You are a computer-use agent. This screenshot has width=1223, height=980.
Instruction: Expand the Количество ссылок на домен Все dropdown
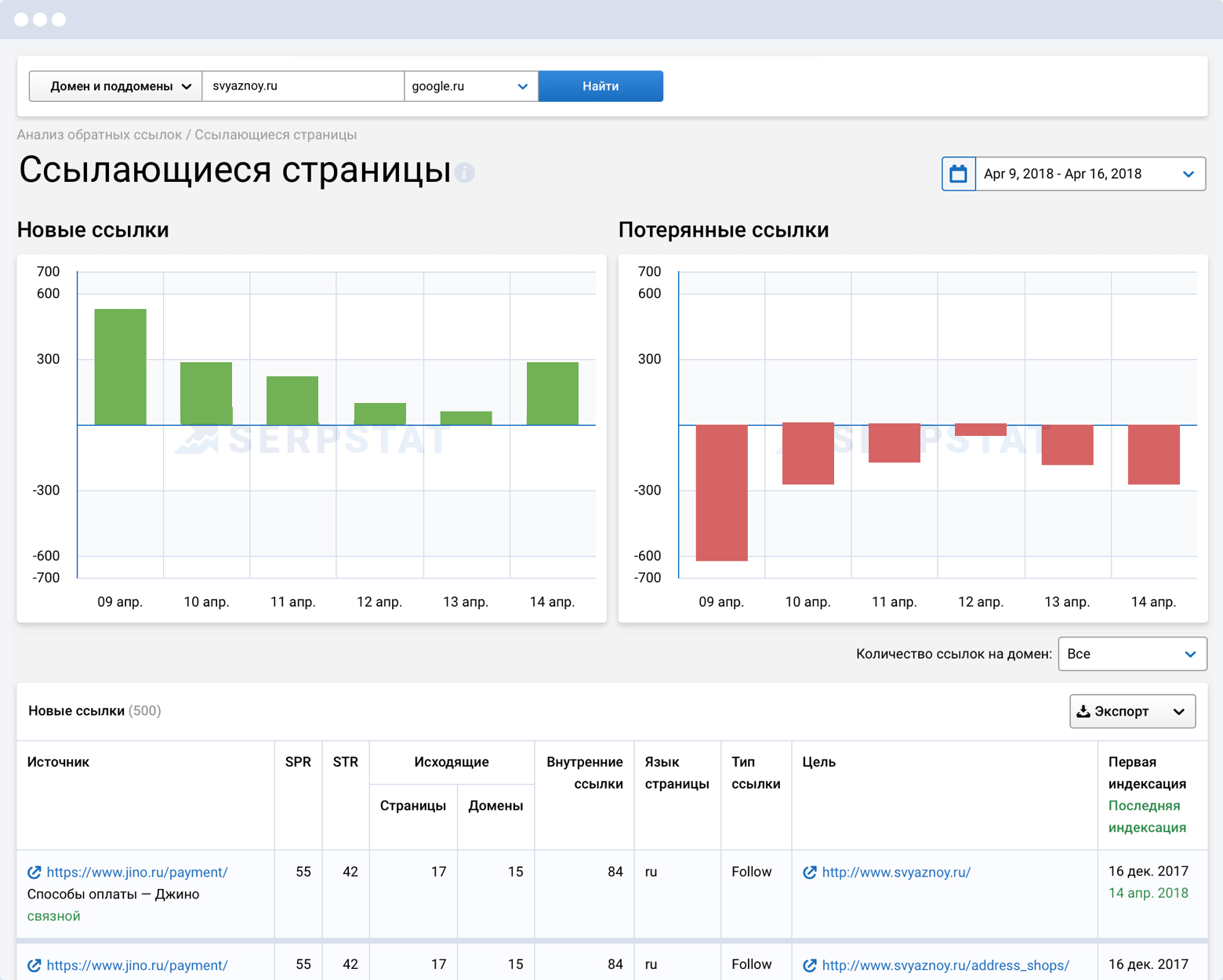(1131, 654)
